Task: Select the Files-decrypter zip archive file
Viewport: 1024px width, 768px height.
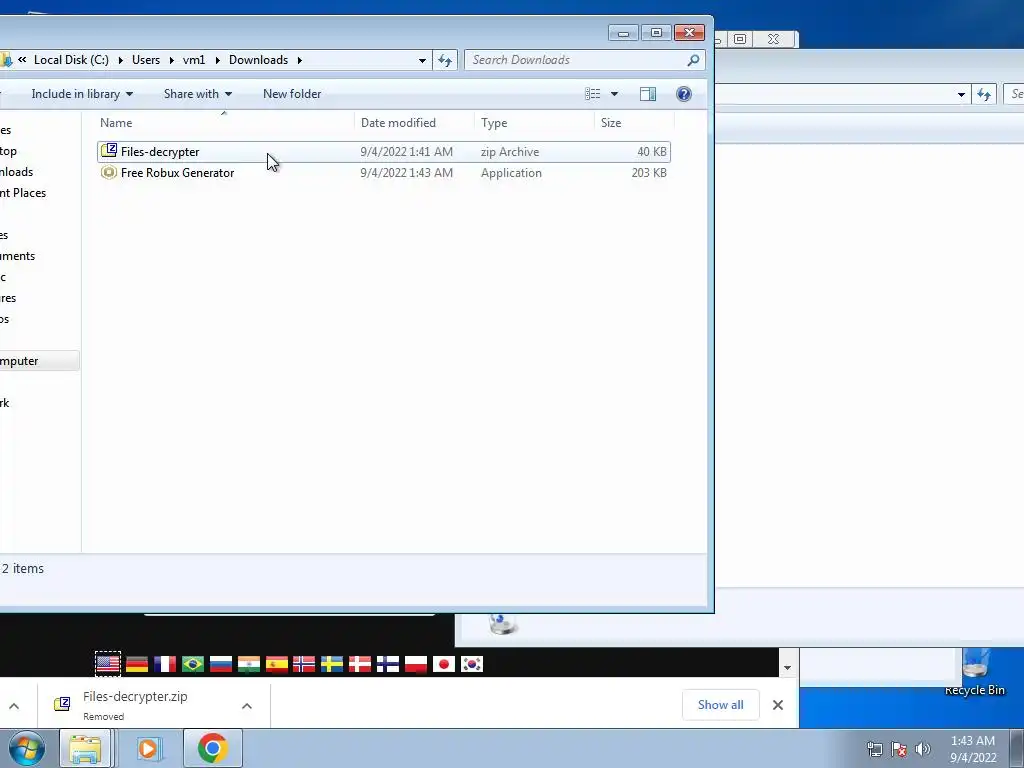Action: click(383, 152)
